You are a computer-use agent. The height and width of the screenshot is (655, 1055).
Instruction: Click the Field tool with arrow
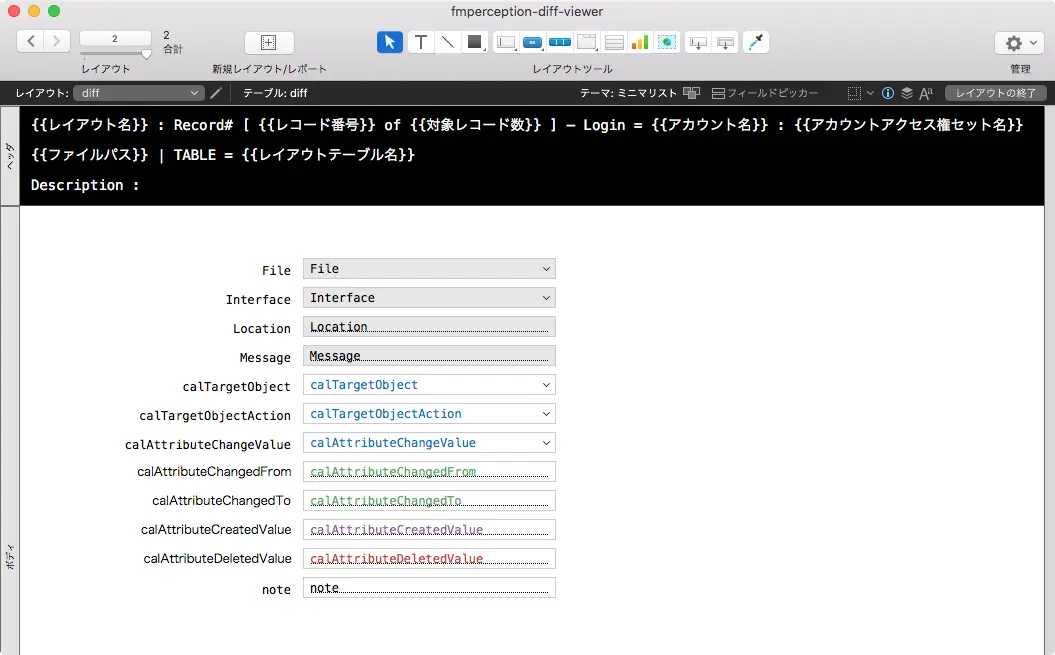point(698,42)
